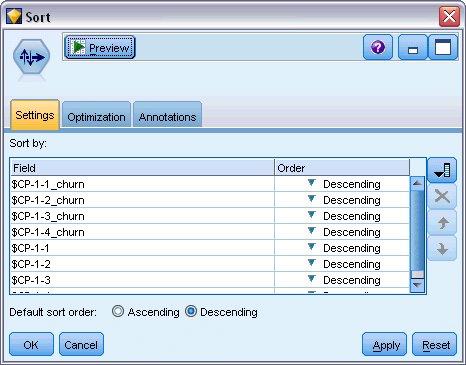Image resolution: width=466 pixels, height=365 pixels.
Task: Select Ascending default sort order
Action: pyautogui.click(x=118, y=311)
